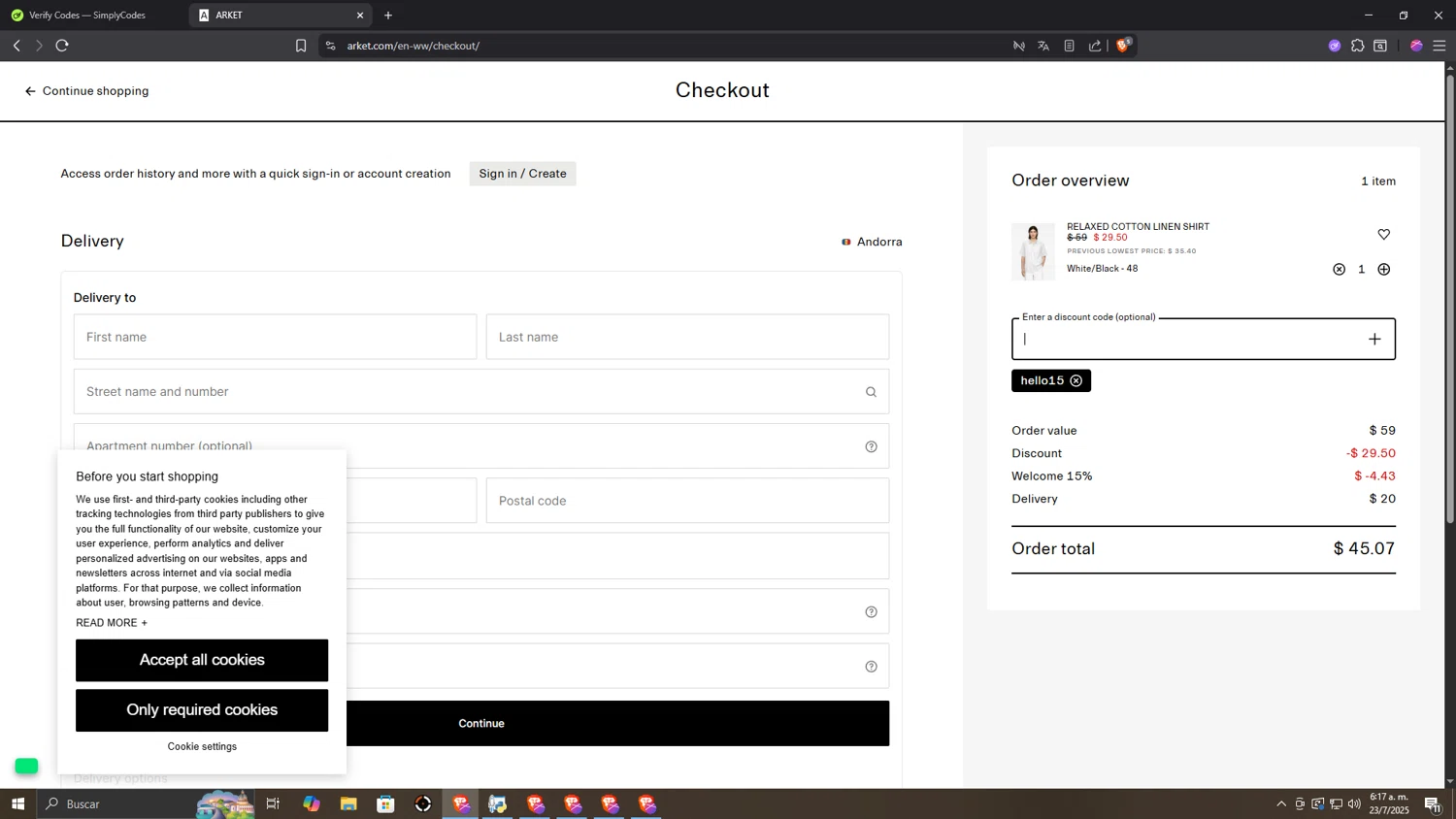Click the Postal code field

(x=687, y=501)
